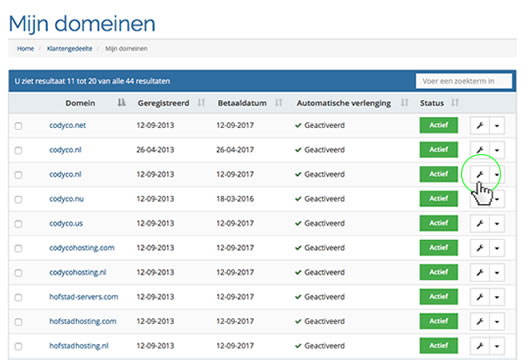Click wrench icon for hofstadhosting.nl
525x360 pixels.
point(479,346)
